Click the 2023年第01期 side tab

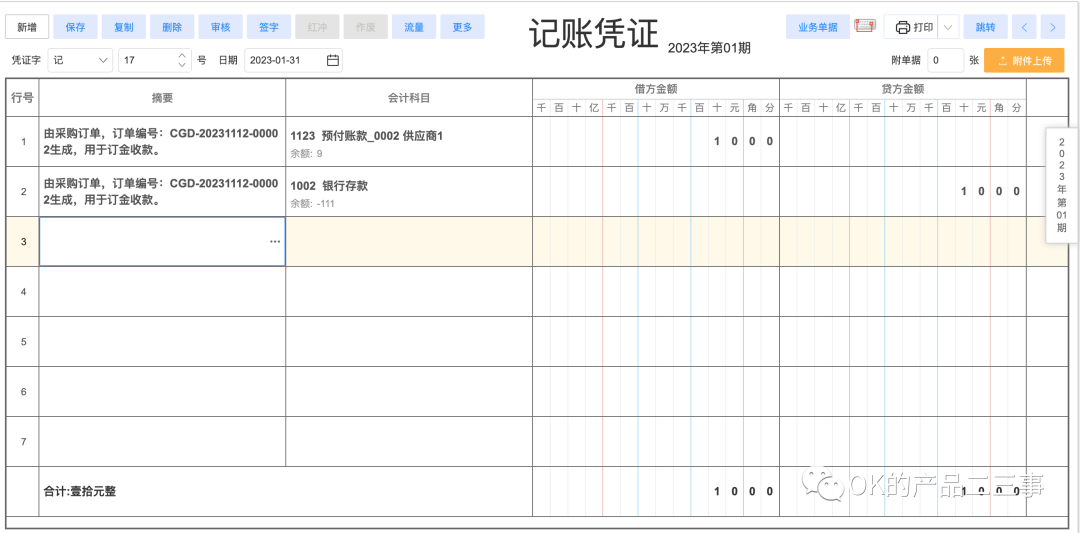[1061, 185]
